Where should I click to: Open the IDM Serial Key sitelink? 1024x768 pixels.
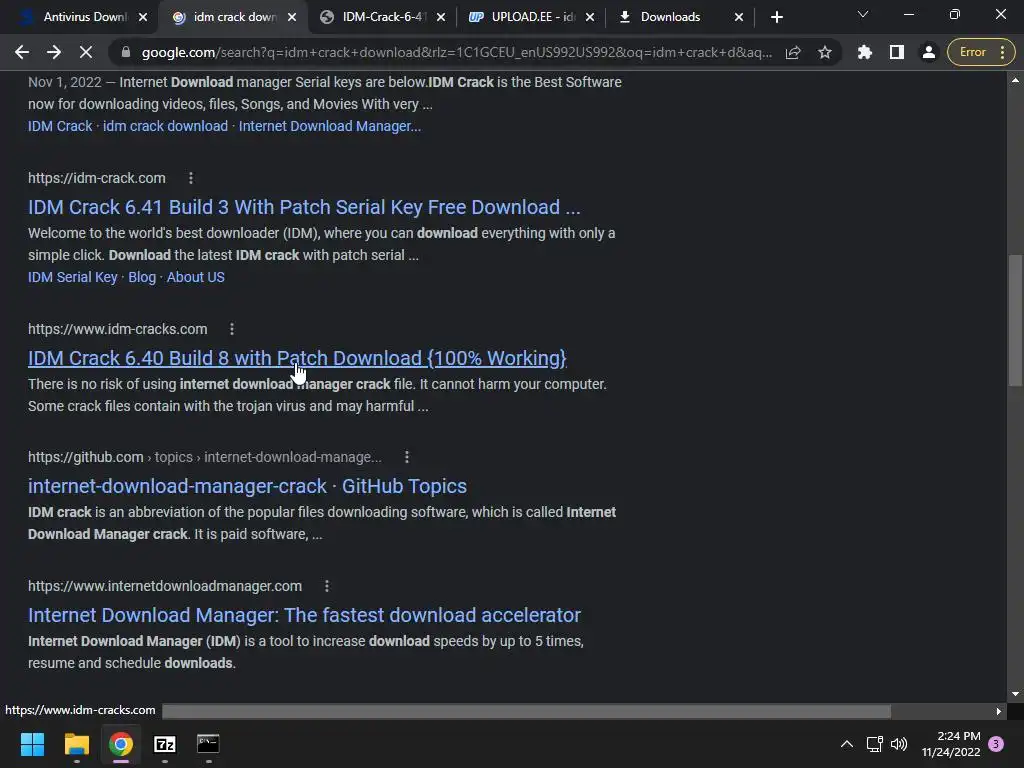[x=72, y=277]
